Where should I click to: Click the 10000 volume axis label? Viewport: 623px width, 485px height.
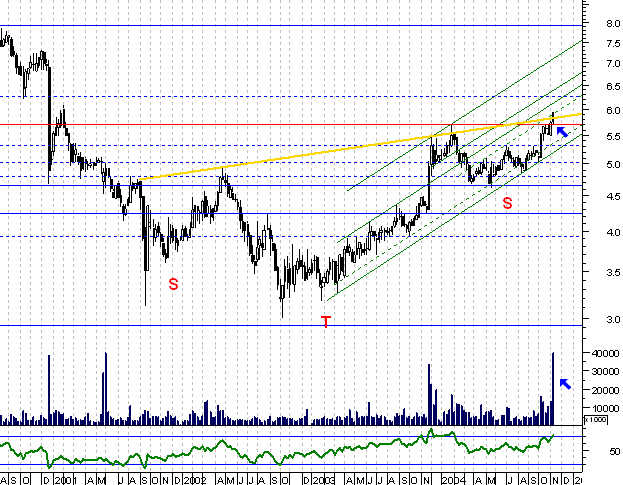coord(600,407)
